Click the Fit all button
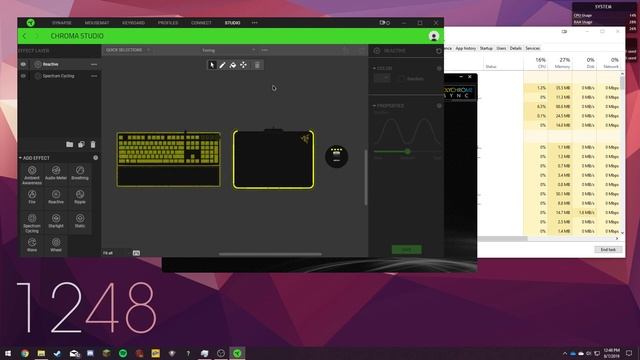The width and height of the screenshot is (640, 360). (x=108, y=253)
